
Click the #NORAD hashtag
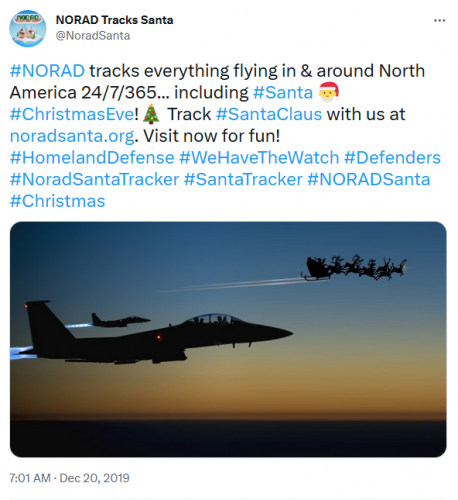click(x=47, y=71)
